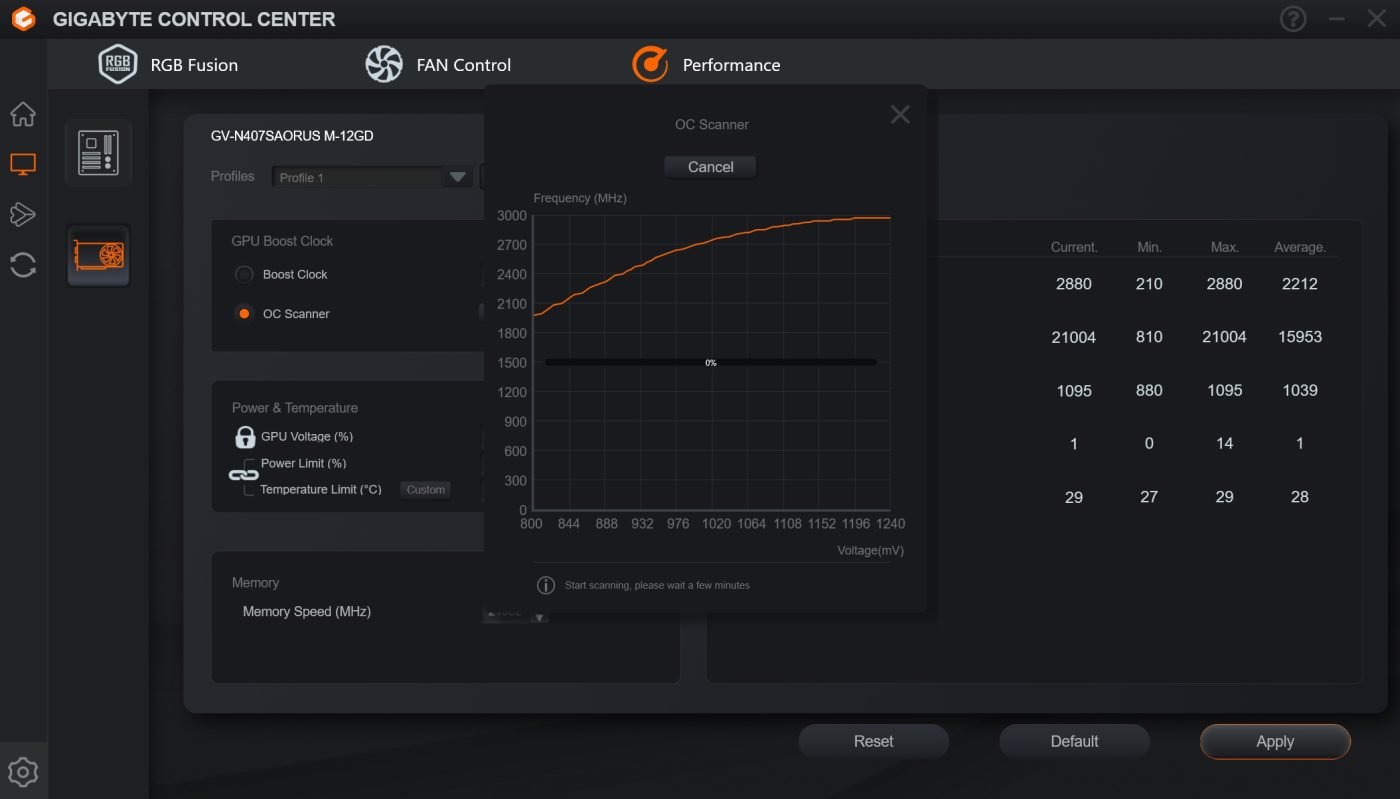This screenshot has width=1400, height=799.
Task: Click the GV-N407SAORUS M-12GD card name
Action: [x=292, y=136]
